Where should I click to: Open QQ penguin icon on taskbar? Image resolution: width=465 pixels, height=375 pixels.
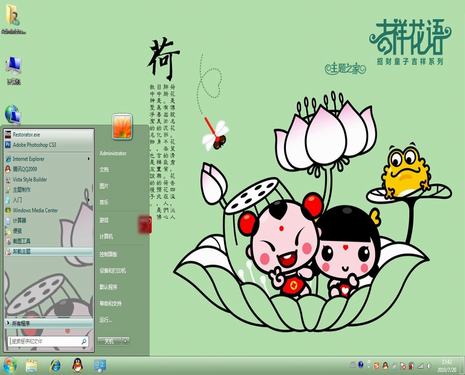78,366
